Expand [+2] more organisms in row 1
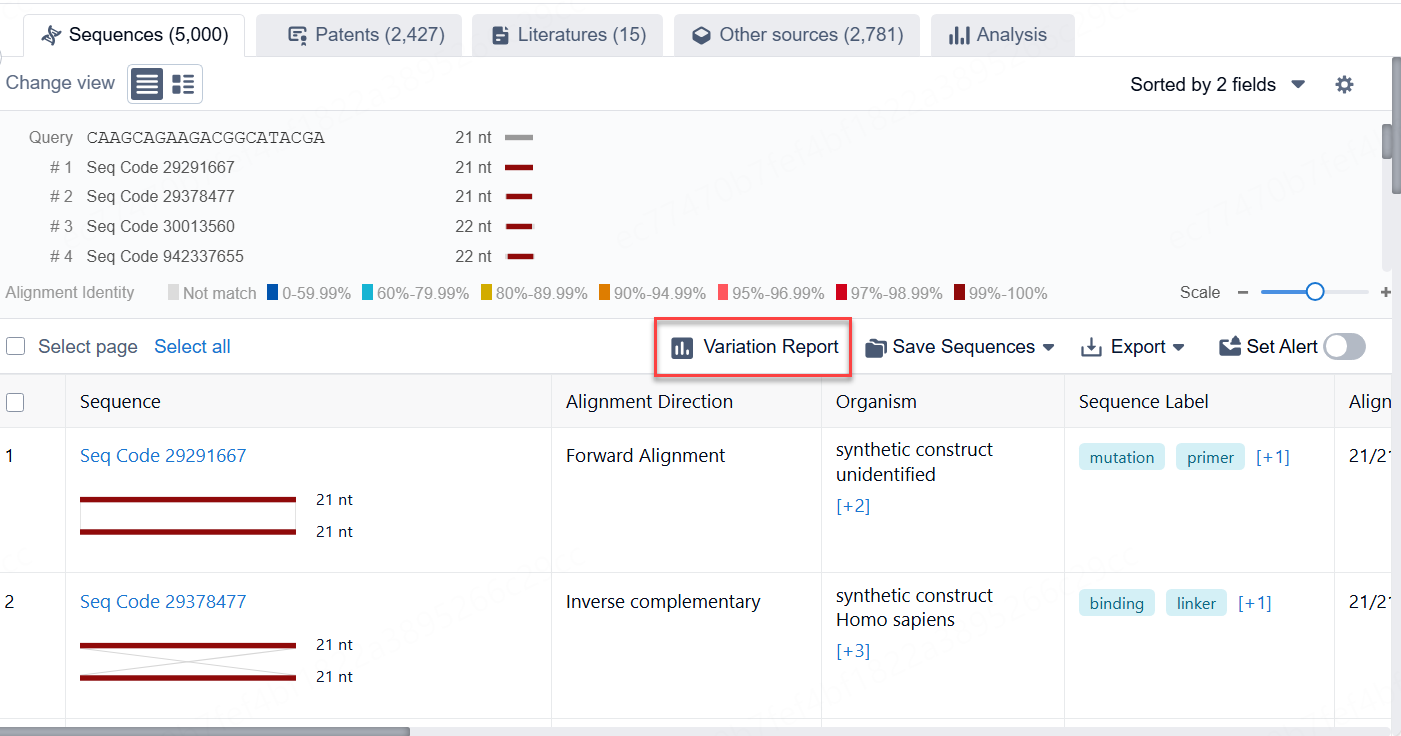This screenshot has height=736, width=1401. (x=852, y=506)
